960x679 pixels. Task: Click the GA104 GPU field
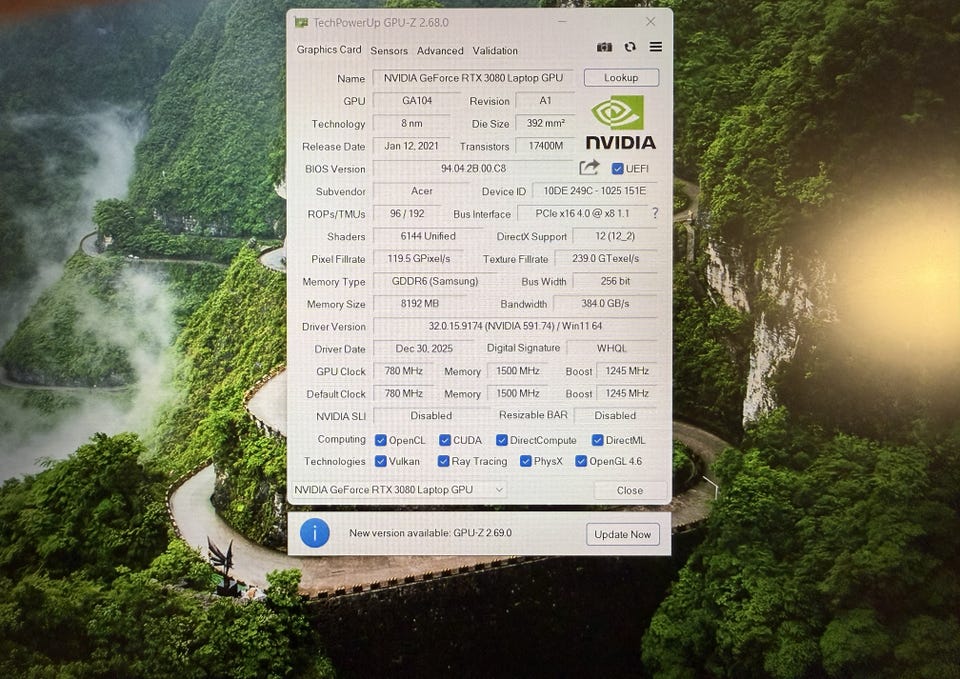pyautogui.click(x=416, y=100)
